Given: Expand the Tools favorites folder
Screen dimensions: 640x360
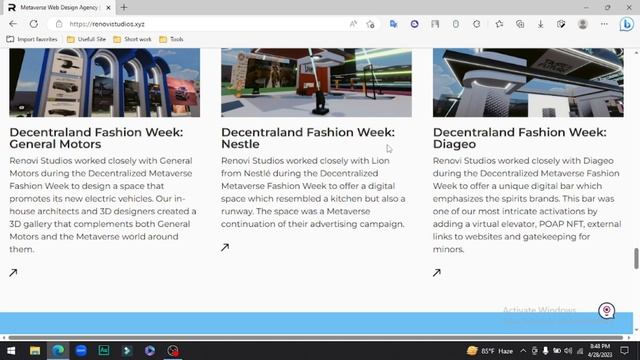Looking at the screenshot, I should [x=171, y=39].
